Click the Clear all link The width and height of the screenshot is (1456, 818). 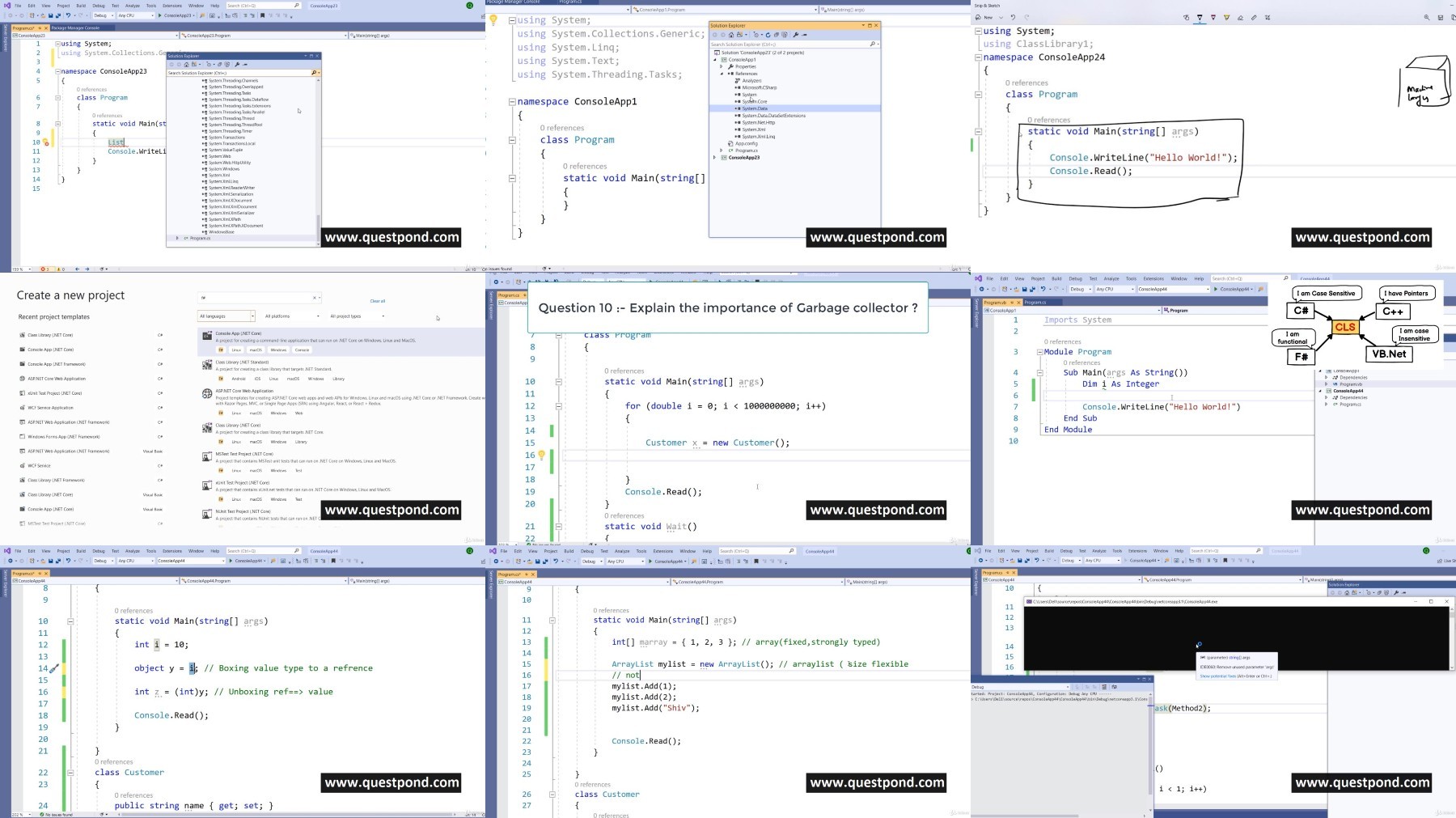tap(378, 301)
